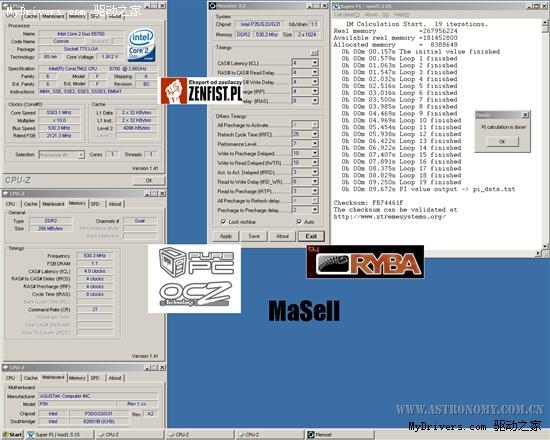
Task: Open the Selection processor dropdown in CPU-Z
Action: (x=81, y=155)
